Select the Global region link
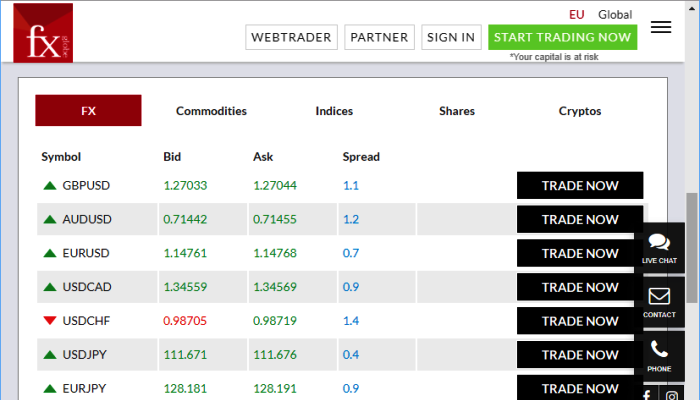 615,14
